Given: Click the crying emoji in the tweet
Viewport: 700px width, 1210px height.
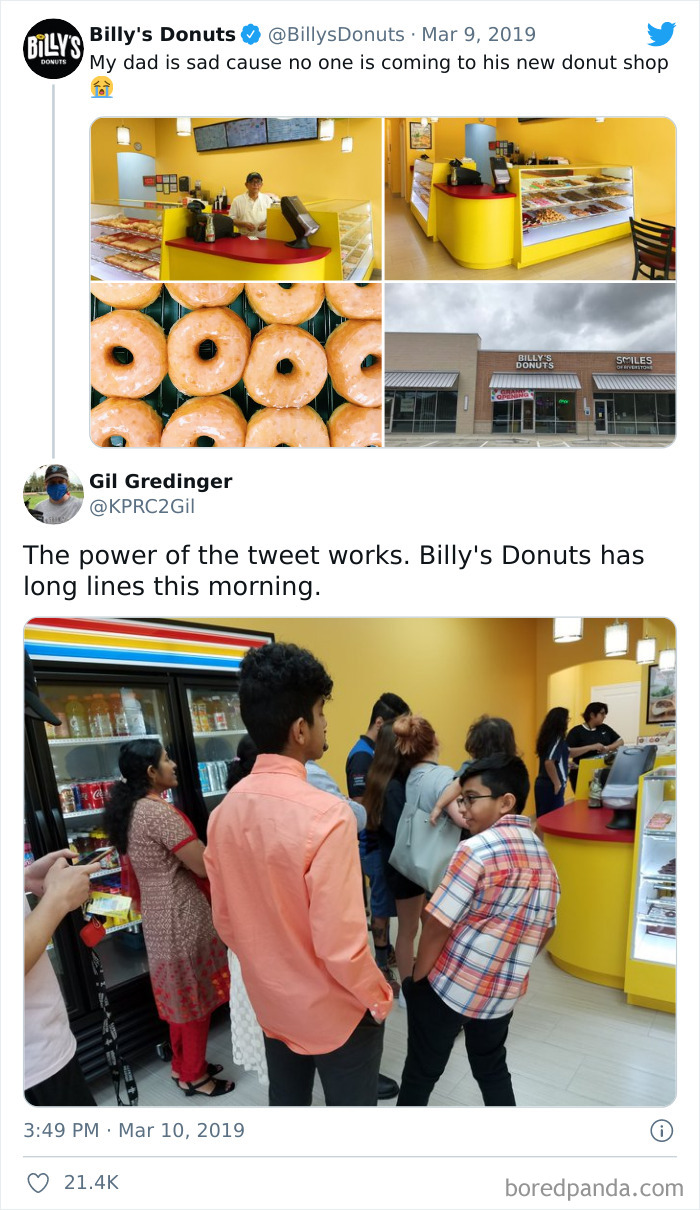Looking at the screenshot, I should (101, 87).
